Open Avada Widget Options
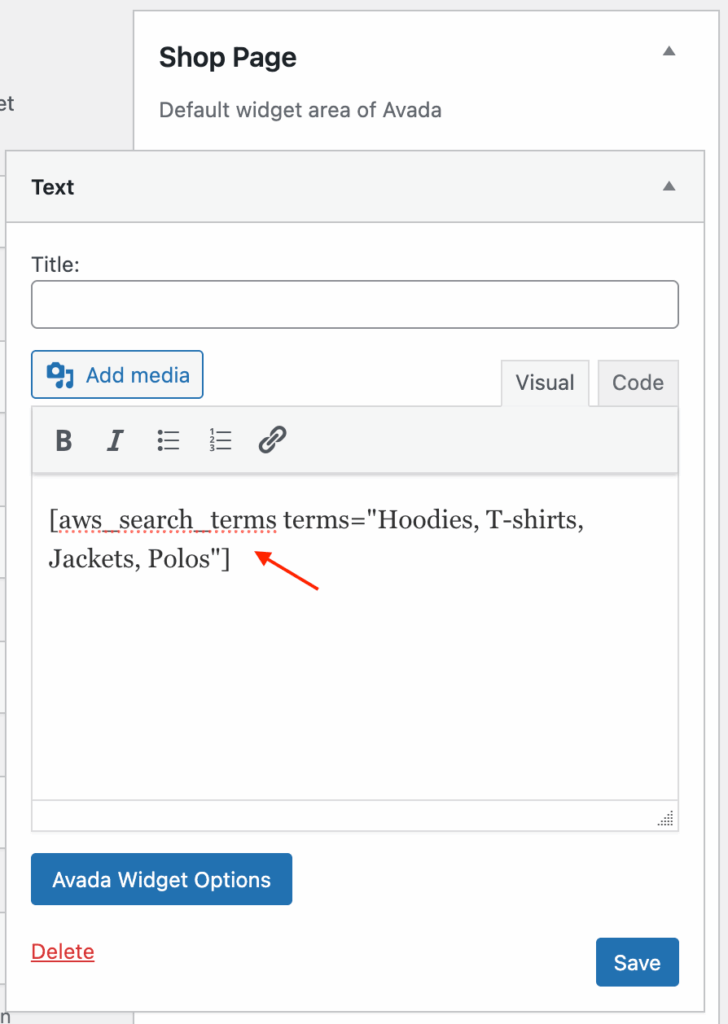Viewport: 728px width, 1024px height. pyautogui.click(x=161, y=879)
